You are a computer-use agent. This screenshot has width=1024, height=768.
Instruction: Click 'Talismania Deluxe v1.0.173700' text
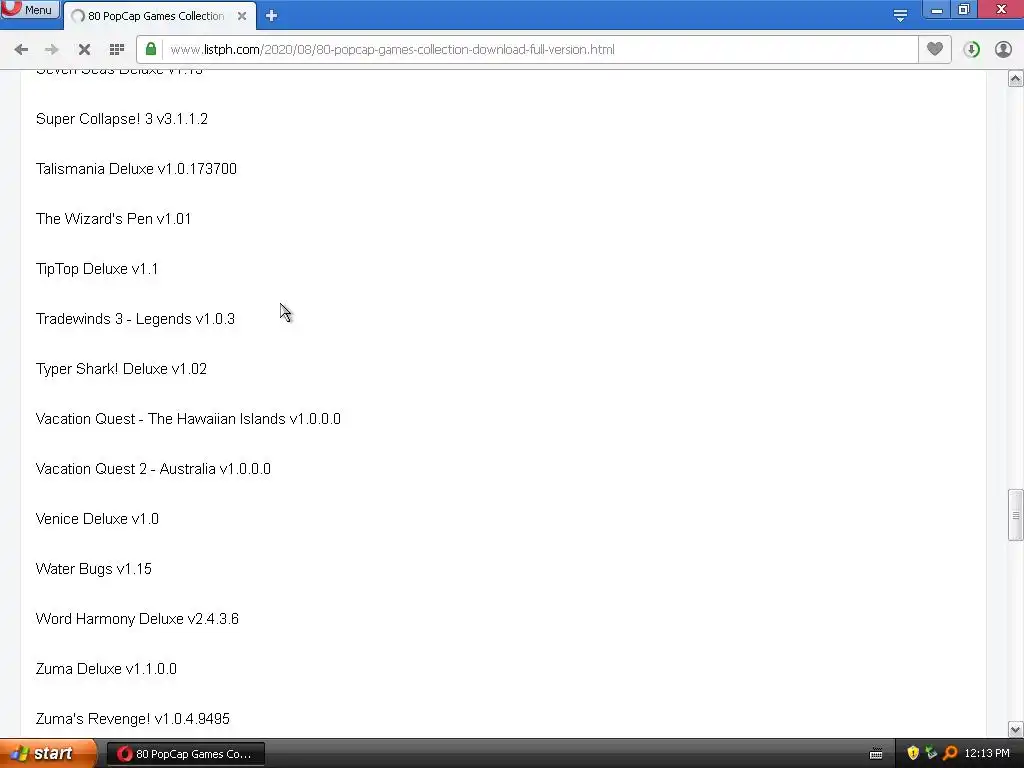(x=136, y=169)
